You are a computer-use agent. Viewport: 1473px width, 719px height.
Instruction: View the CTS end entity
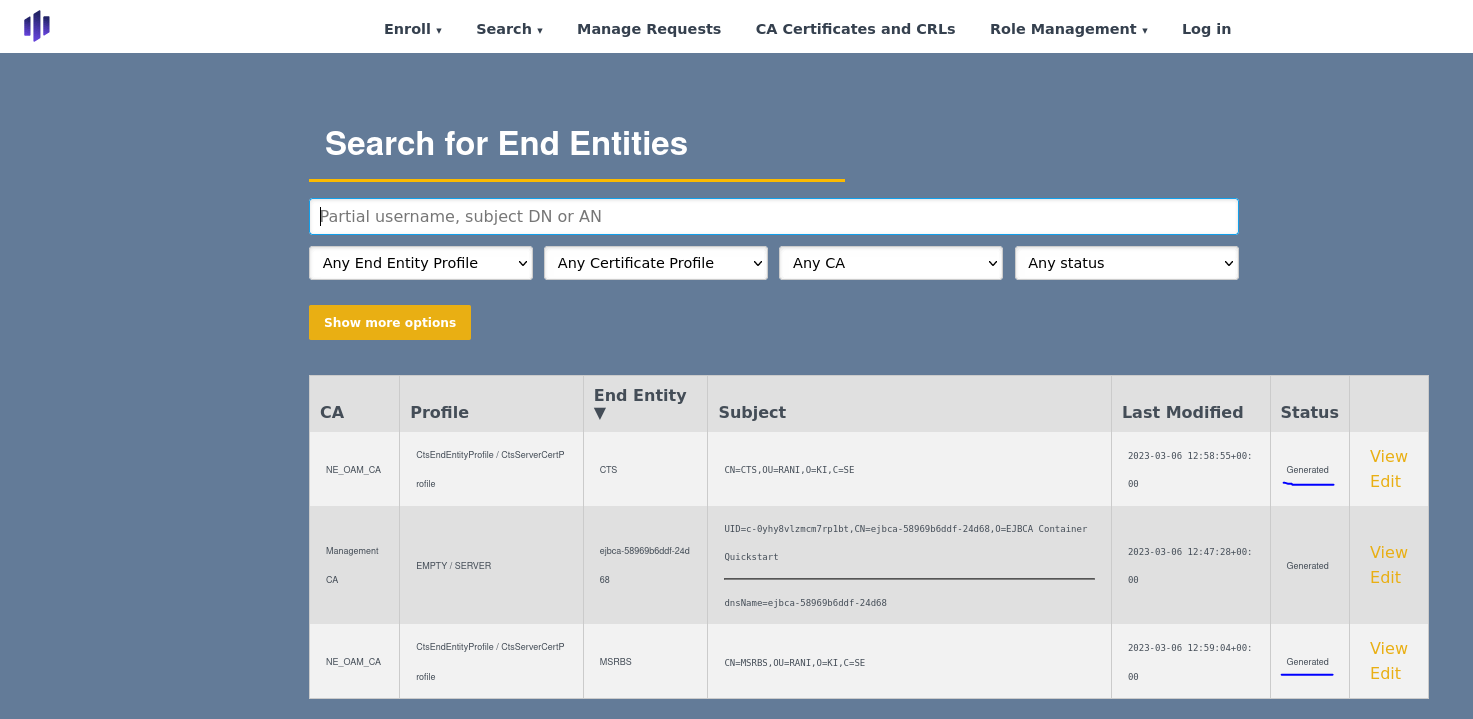point(1388,456)
